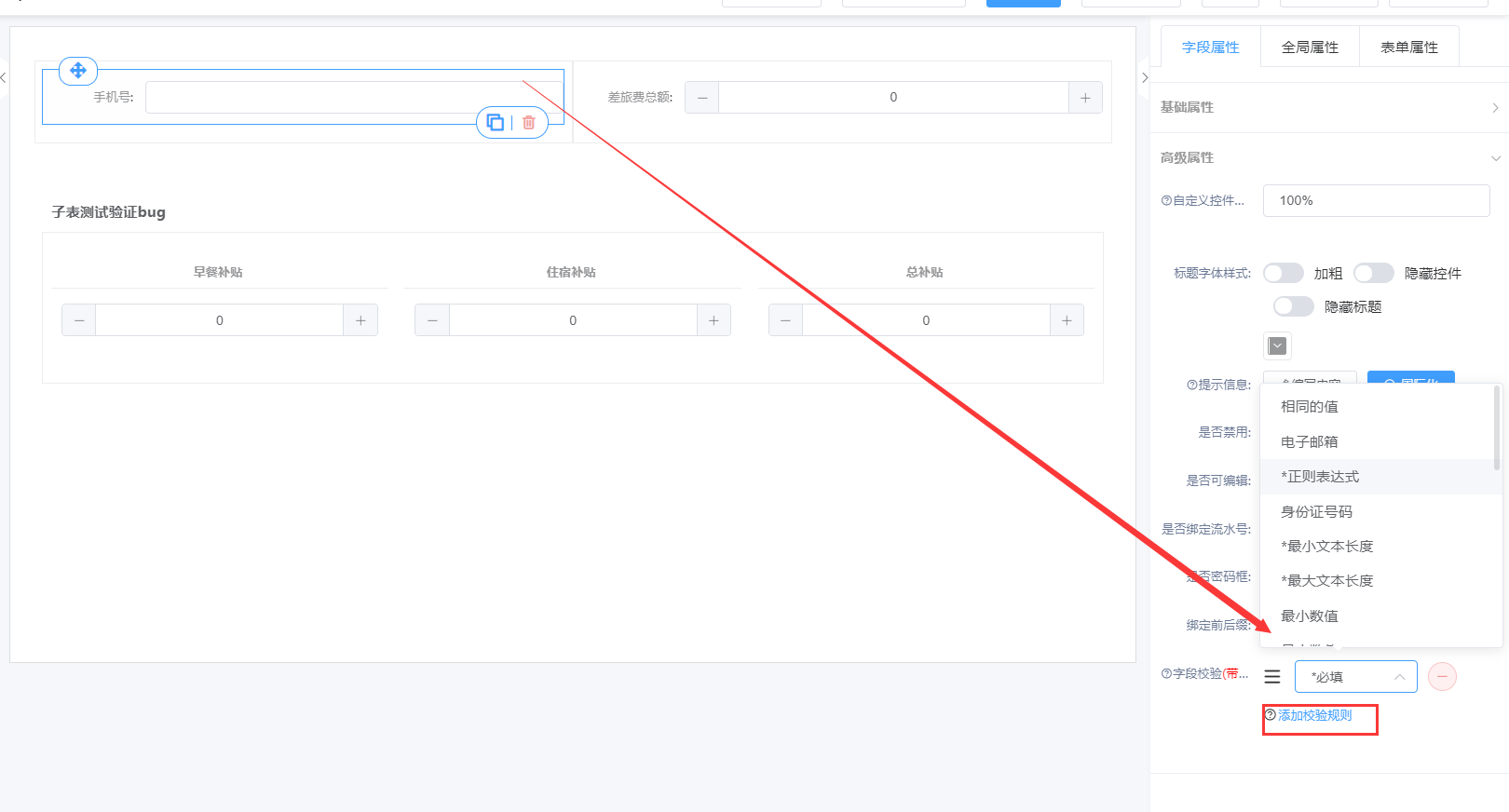This screenshot has width=1509, height=812.
Task: Click the 添加校验规则 link
Action: pos(1315,715)
